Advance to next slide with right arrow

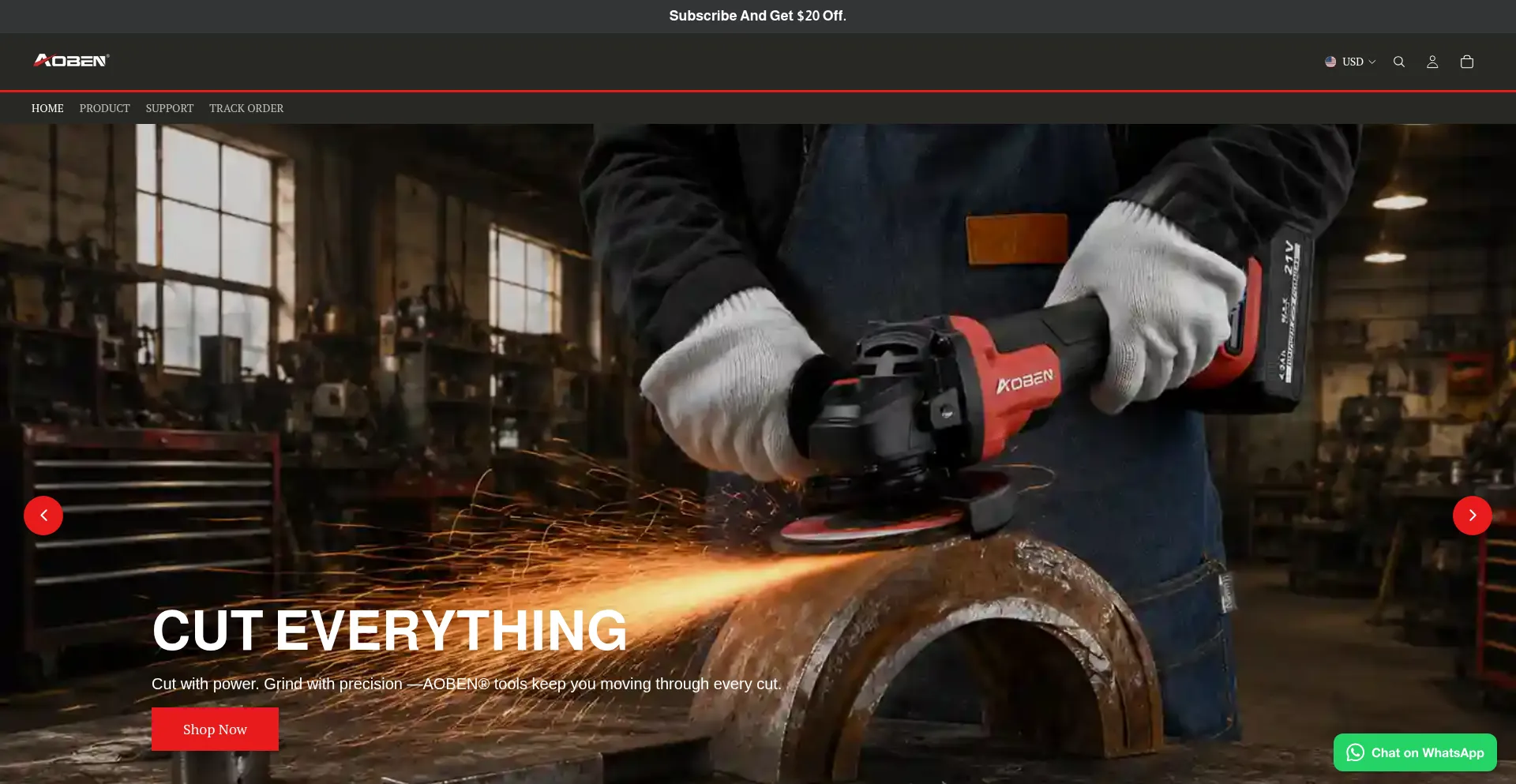[x=1472, y=516]
